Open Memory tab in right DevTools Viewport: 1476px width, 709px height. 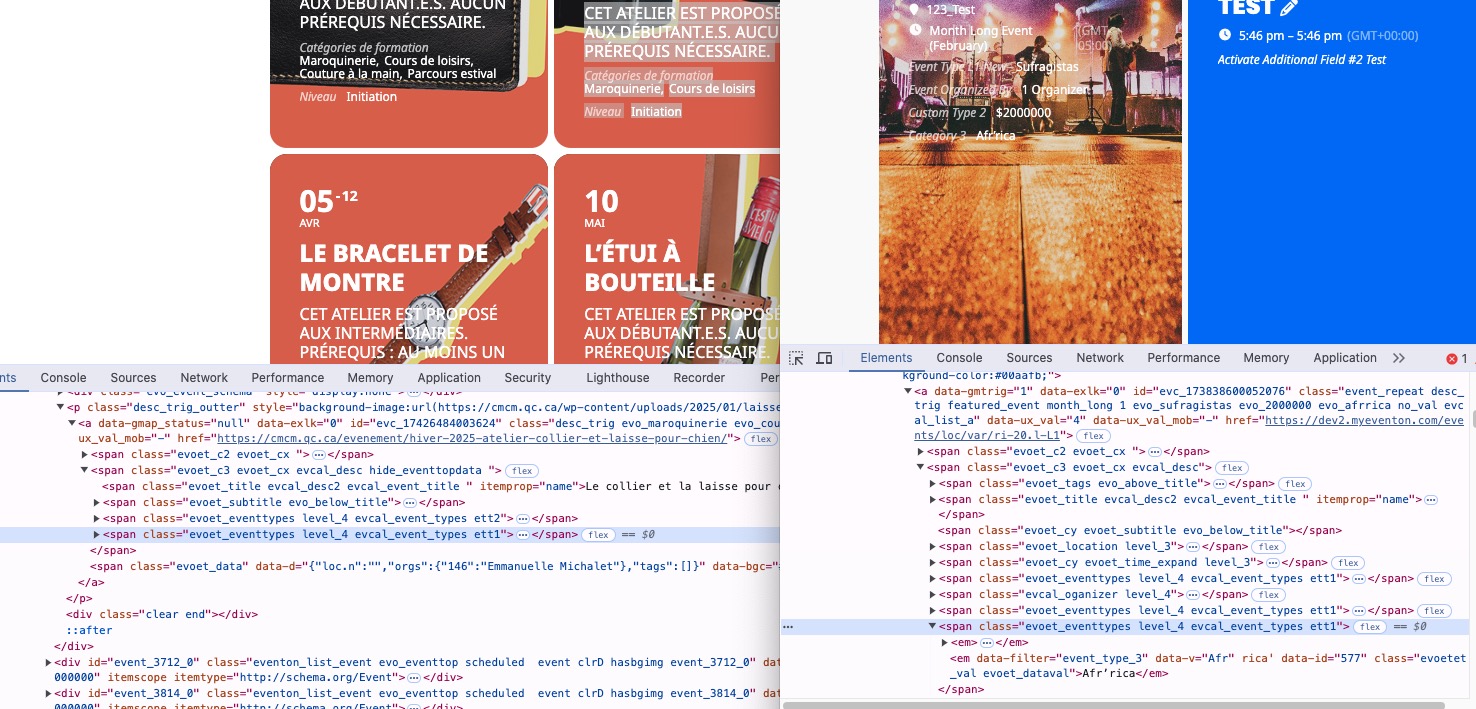click(1266, 358)
